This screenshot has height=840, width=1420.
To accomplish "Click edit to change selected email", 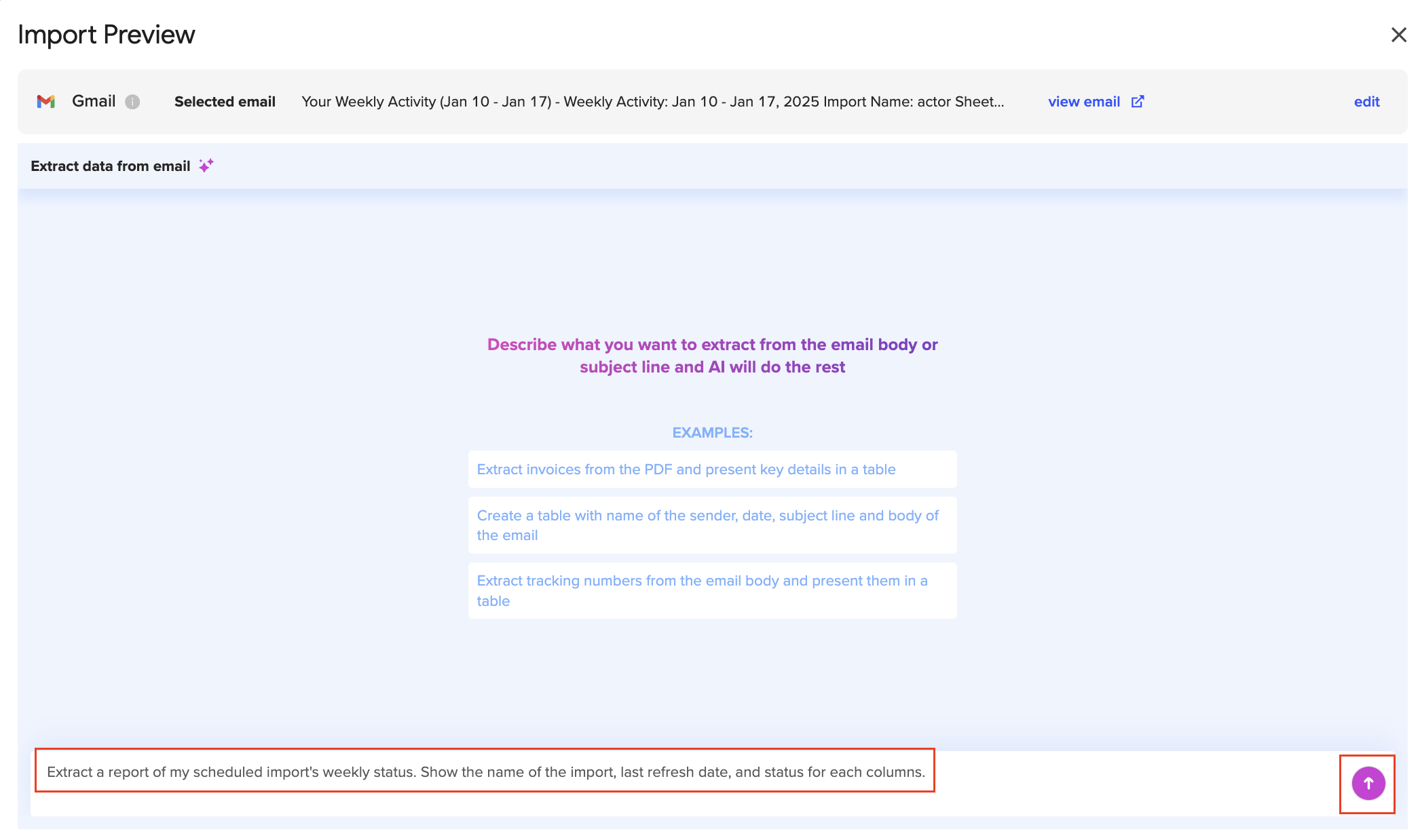I will [x=1366, y=102].
